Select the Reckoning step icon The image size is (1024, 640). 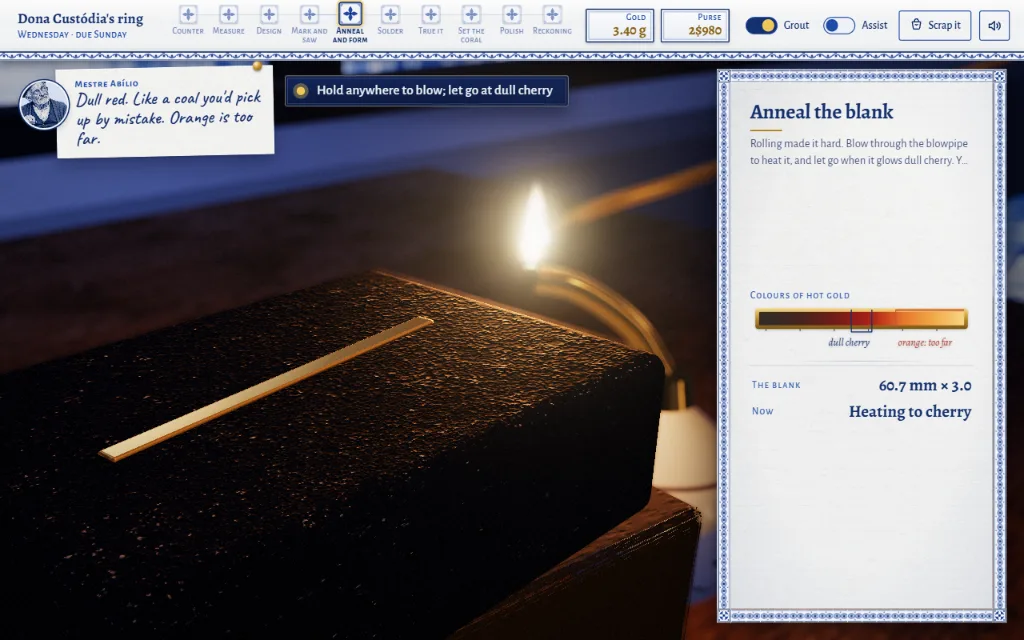click(x=552, y=14)
